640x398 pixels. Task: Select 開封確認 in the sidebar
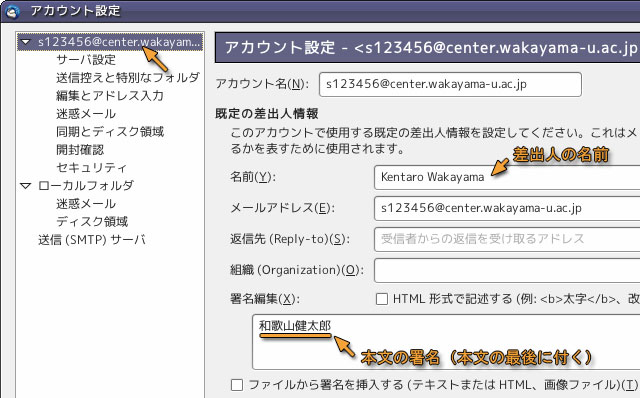(80, 149)
